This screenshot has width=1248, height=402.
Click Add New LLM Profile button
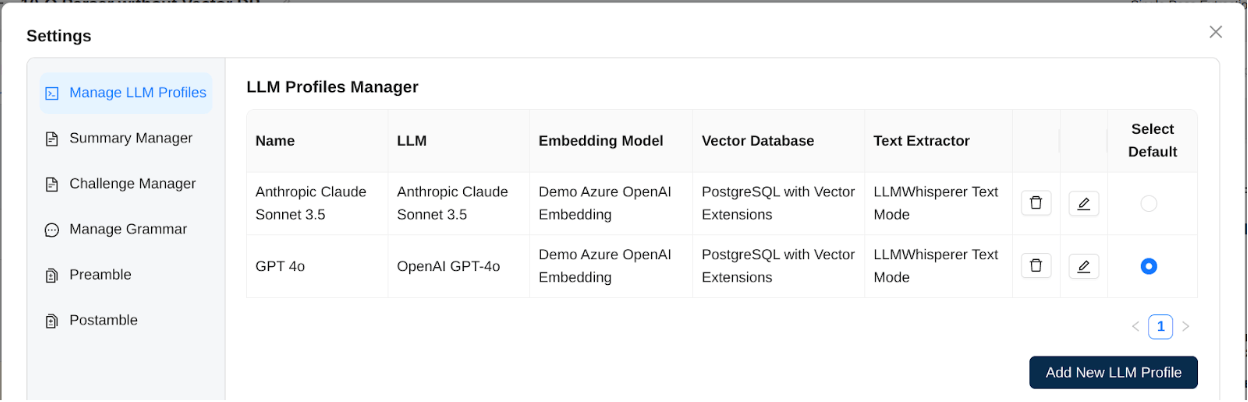[x=1113, y=372]
